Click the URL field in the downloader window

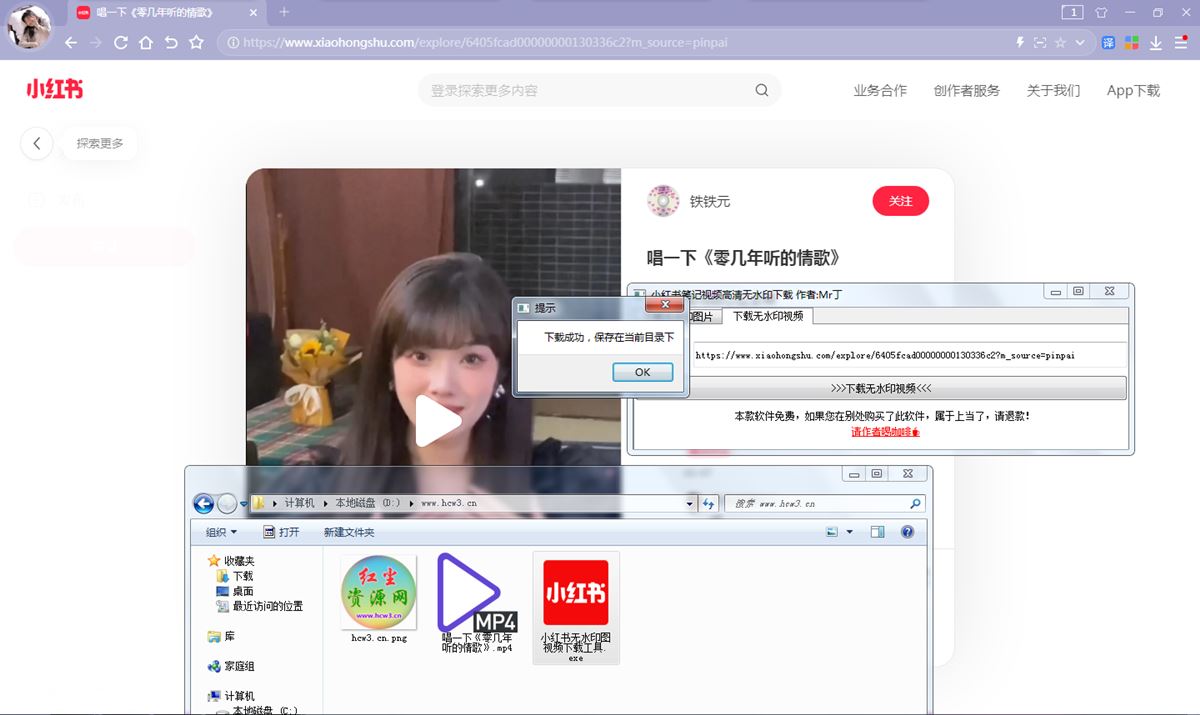(x=908, y=355)
